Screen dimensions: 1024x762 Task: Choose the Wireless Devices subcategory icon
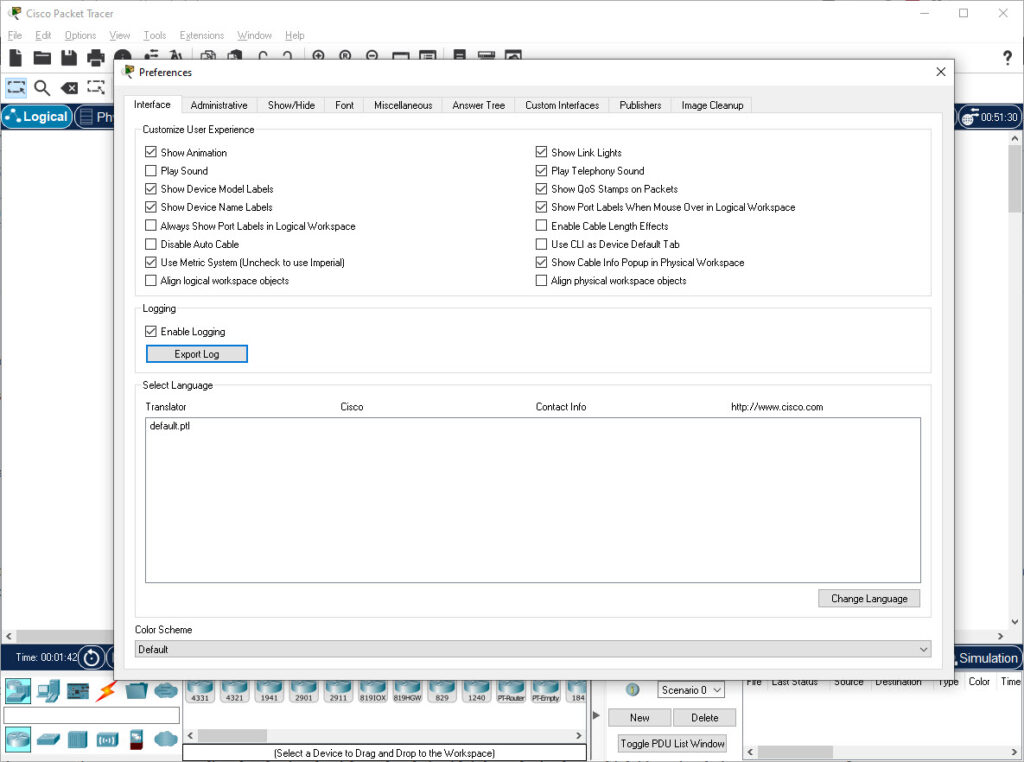pyautogui.click(x=107, y=740)
